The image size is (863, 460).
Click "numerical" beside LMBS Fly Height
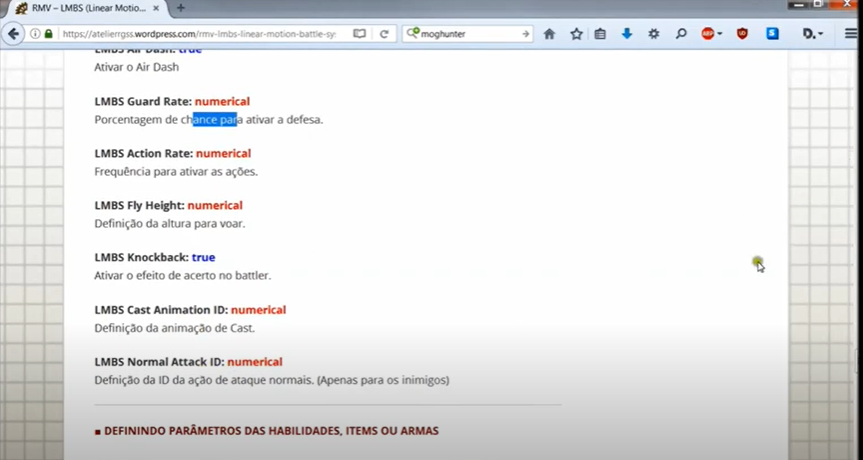point(215,206)
